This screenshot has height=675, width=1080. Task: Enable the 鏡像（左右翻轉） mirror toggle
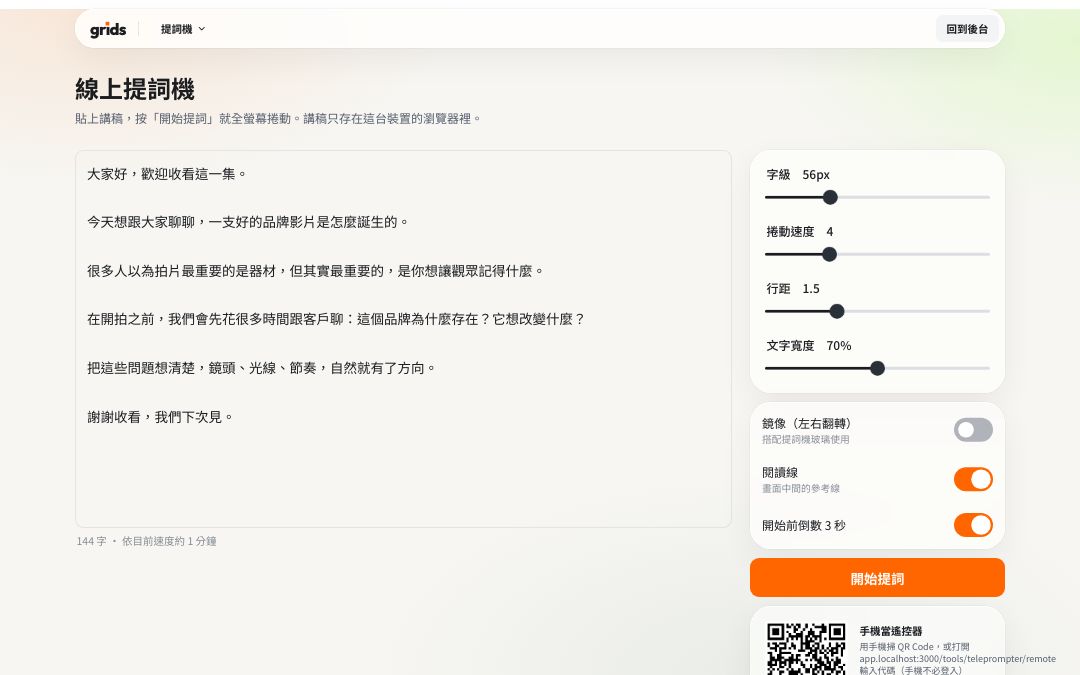[x=973, y=430]
